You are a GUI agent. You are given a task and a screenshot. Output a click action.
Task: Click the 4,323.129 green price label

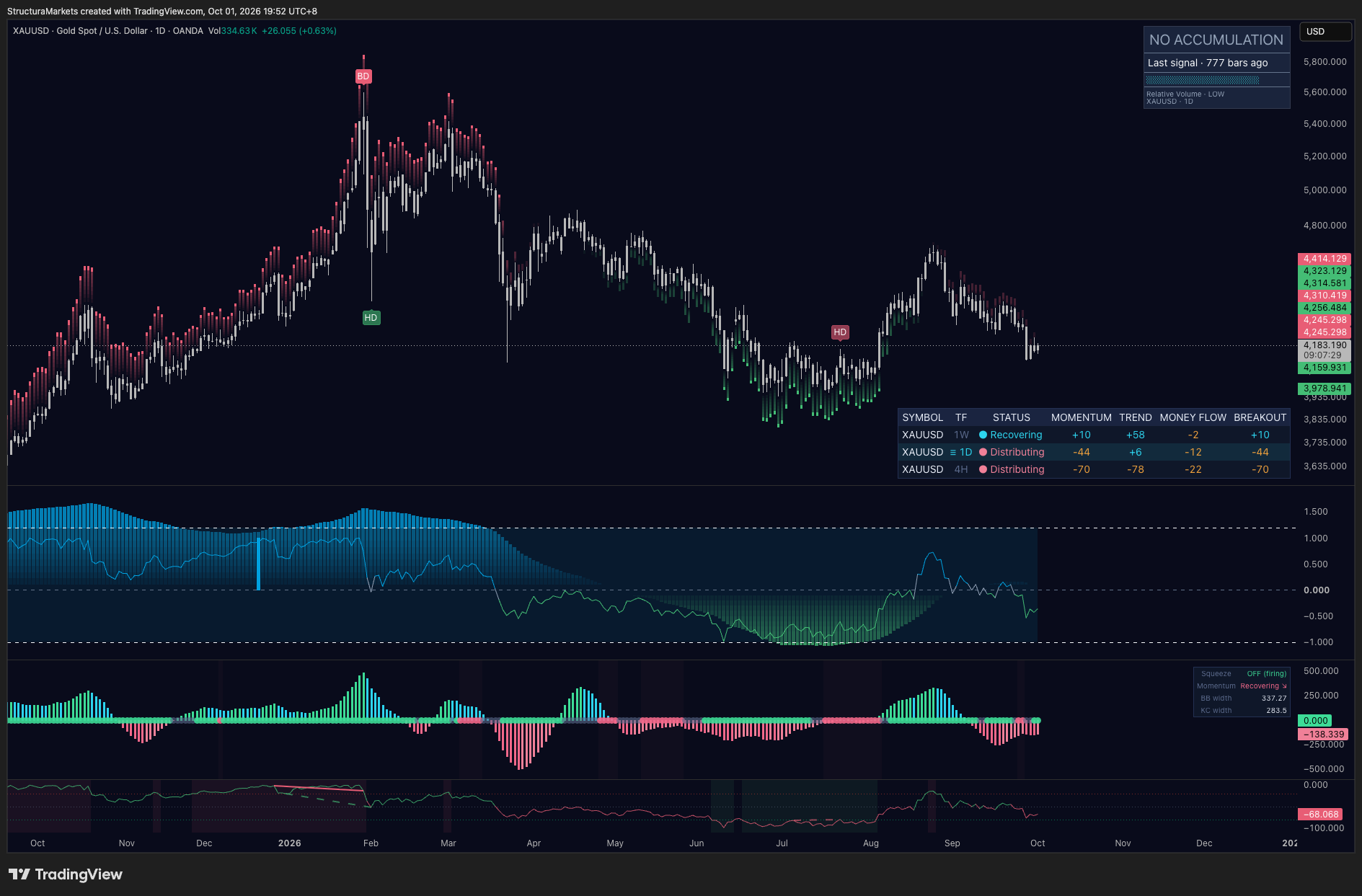tap(1325, 271)
